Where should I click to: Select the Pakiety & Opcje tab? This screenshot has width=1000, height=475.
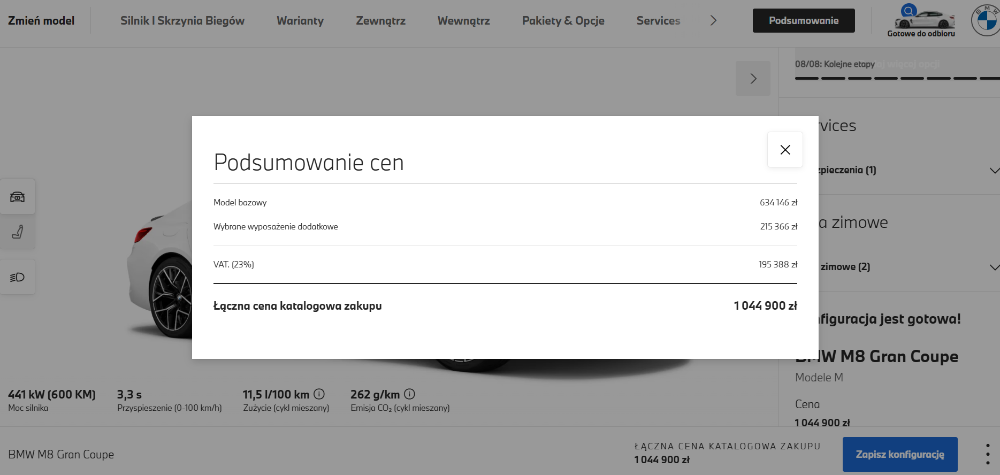coord(563,20)
